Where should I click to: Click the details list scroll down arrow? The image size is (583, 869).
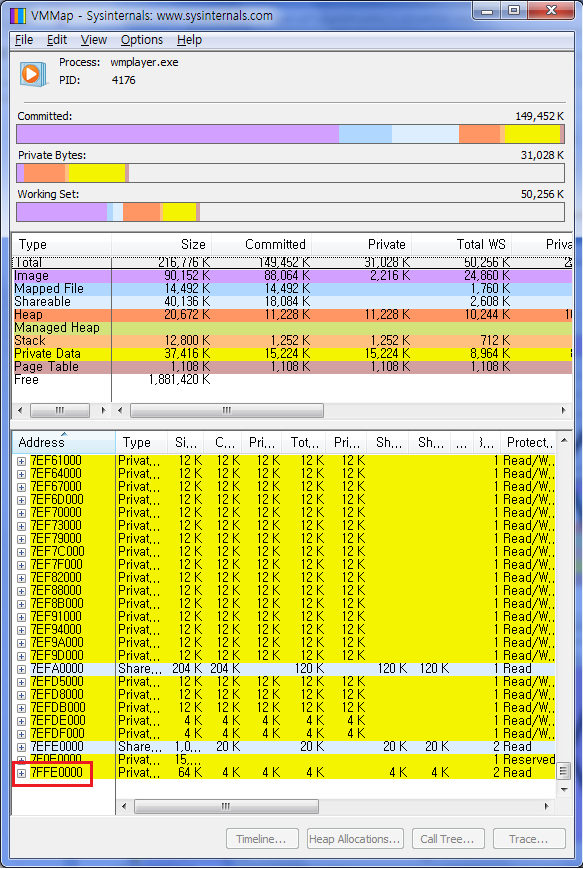[564, 789]
